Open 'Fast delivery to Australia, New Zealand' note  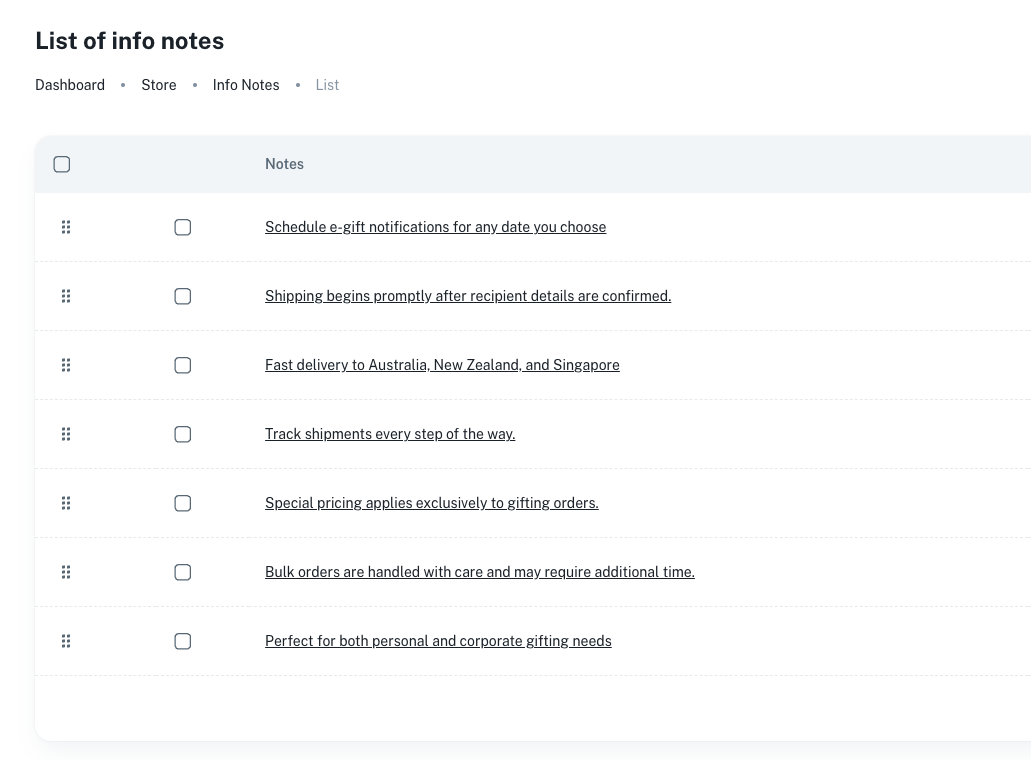coord(442,365)
